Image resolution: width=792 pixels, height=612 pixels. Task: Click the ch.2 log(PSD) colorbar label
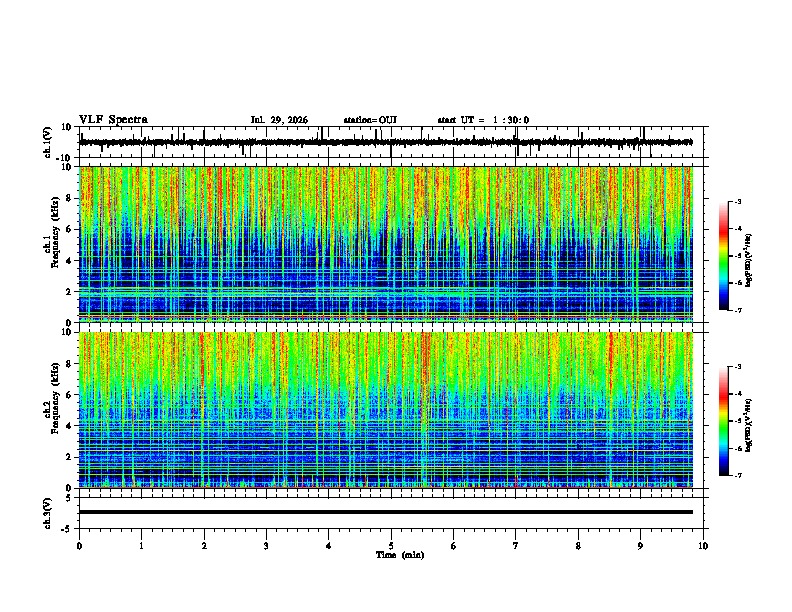[x=748, y=426]
